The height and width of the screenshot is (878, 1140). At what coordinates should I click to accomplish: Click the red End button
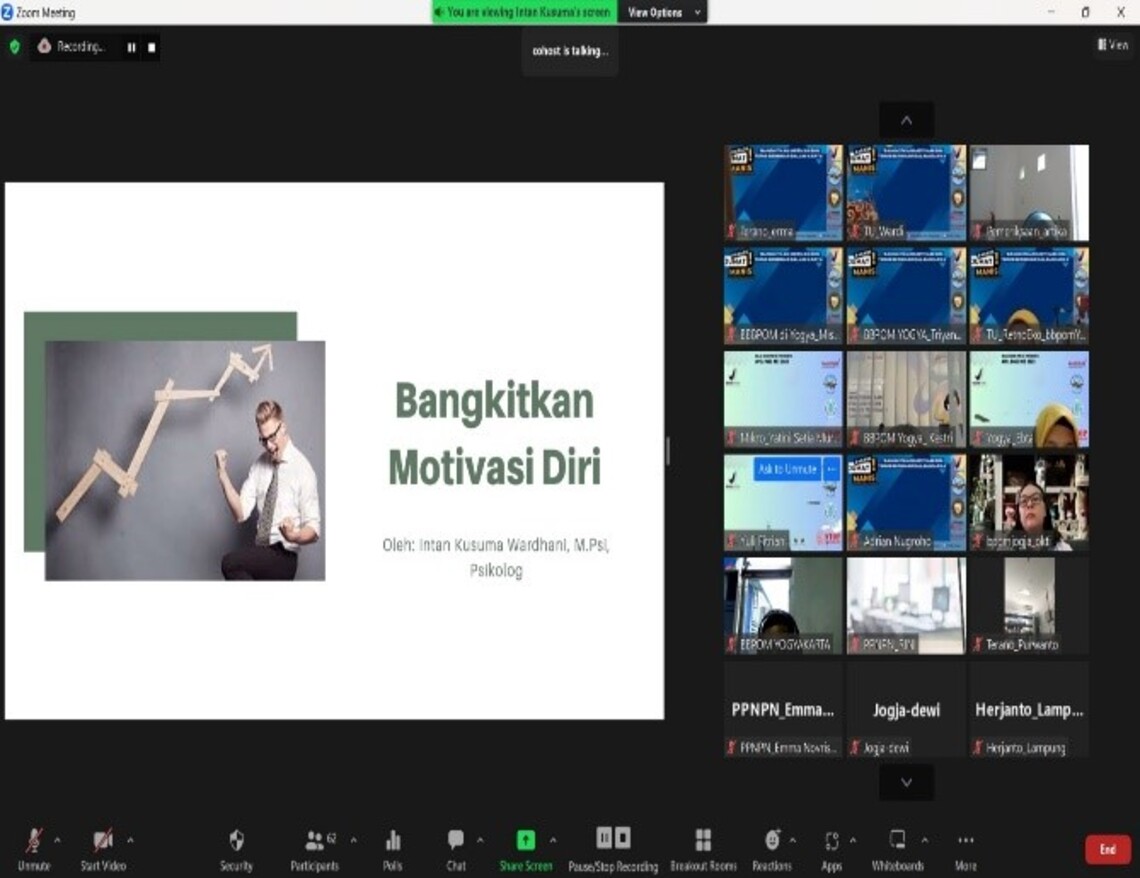pyautogui.click(x=1107, y=849)
